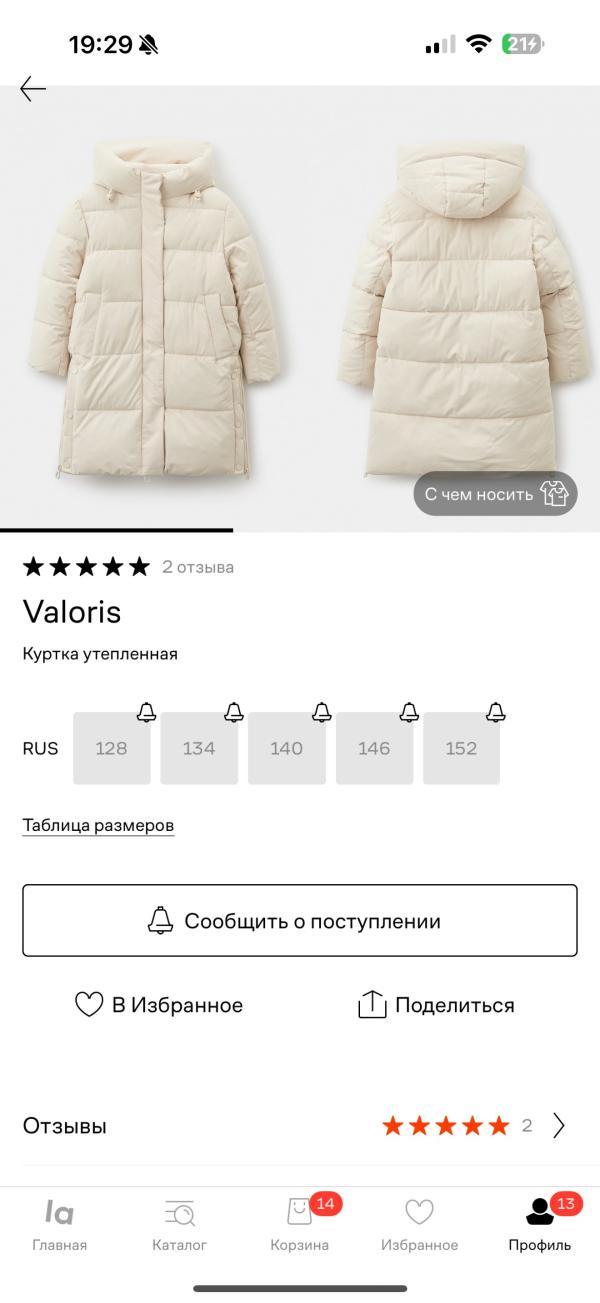
Task: Tap the image gallery progress bar
Action: (116, 530)
